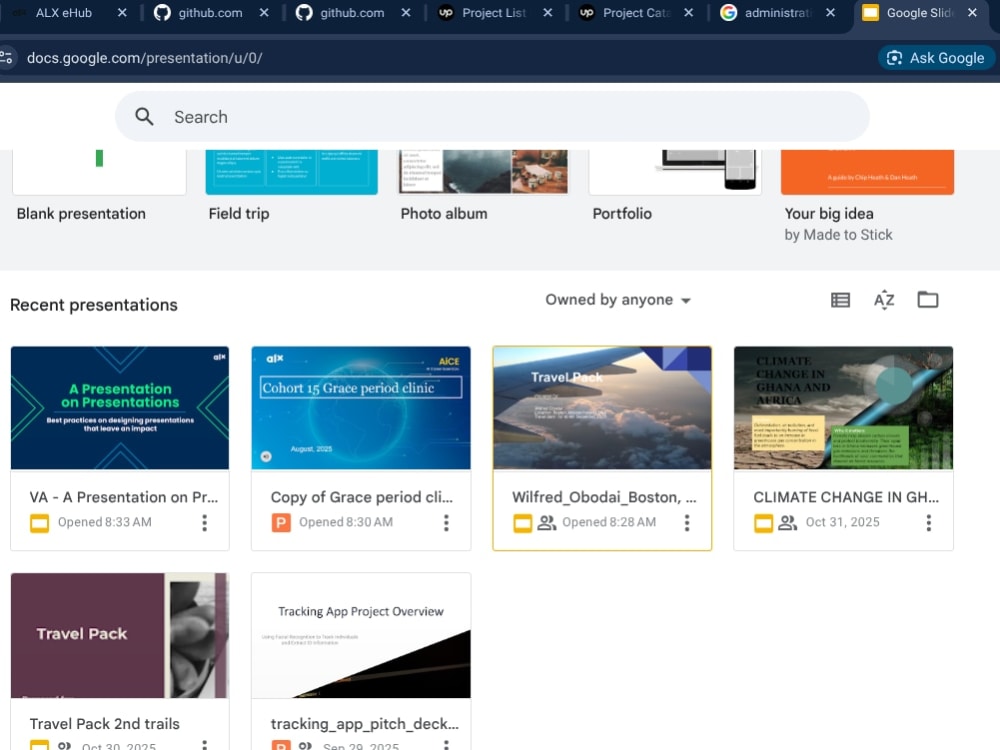Switch to the first github.com tab
This screenshot has width=1000, height=750.
click(x=210, y=13)
